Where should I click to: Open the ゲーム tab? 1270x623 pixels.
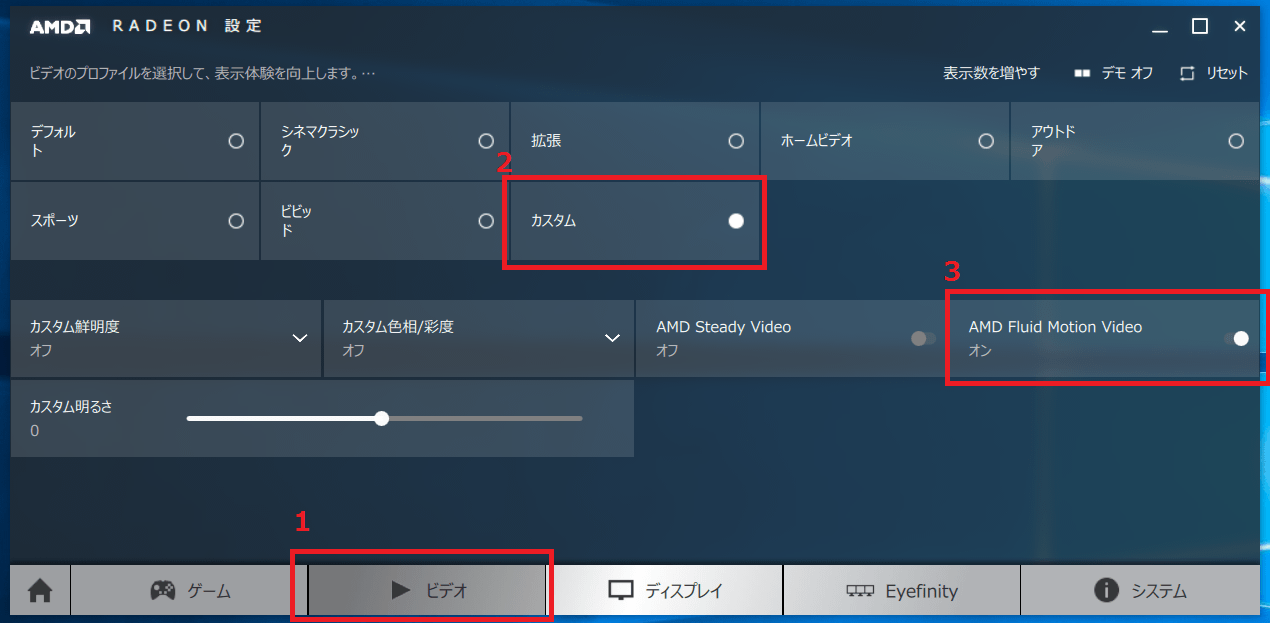click(x=188, y=591)
